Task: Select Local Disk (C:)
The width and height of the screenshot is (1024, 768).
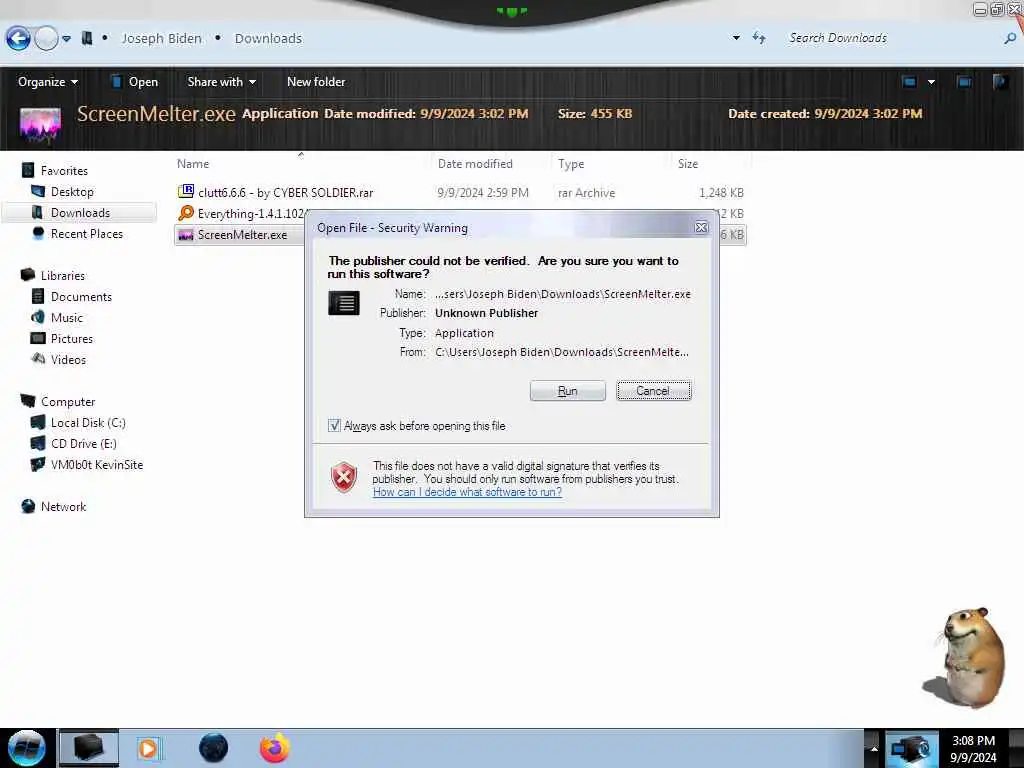Action: (88, 423)
